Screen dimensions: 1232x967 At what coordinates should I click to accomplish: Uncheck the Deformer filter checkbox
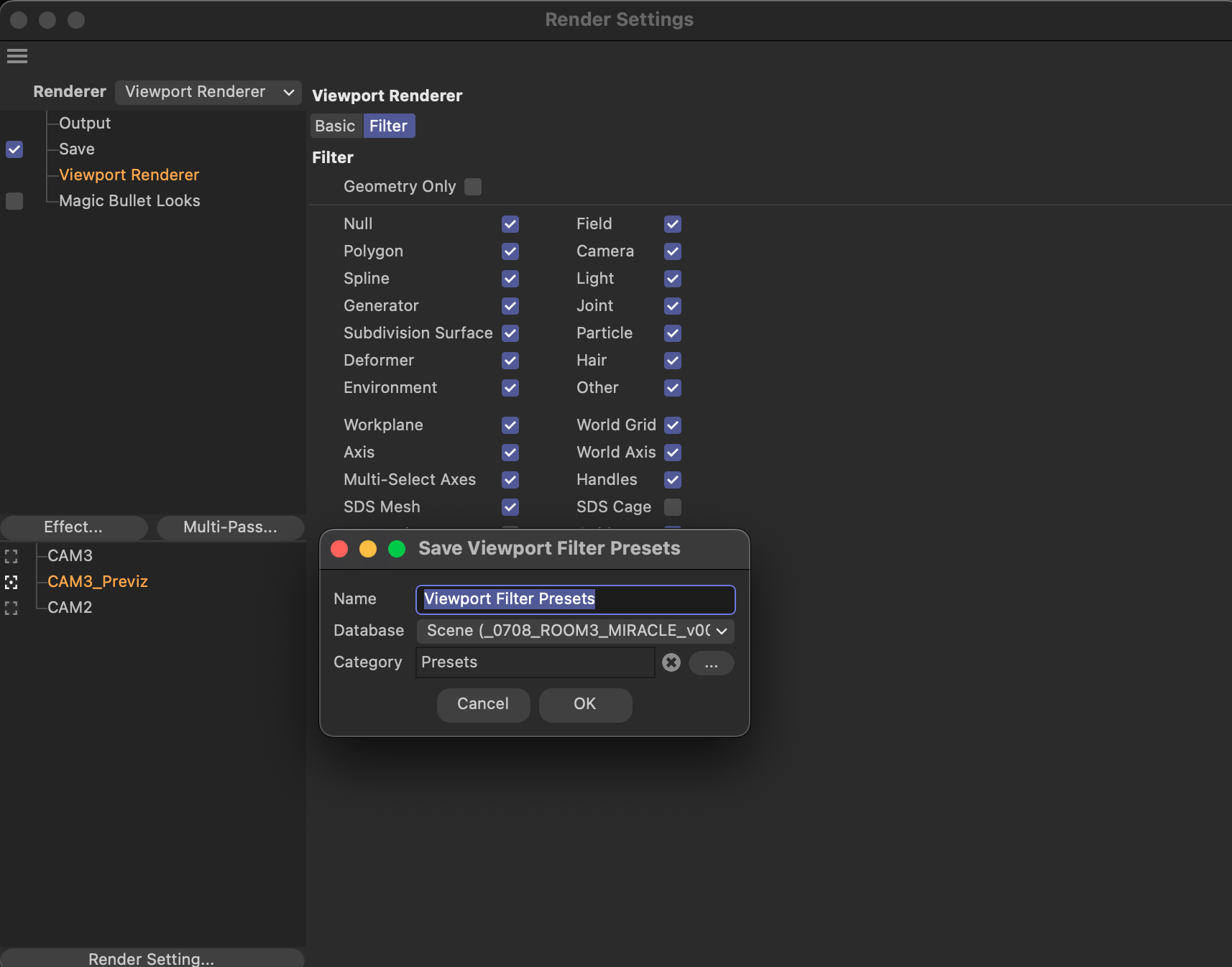pyautogui.click(x=510, y=361)
